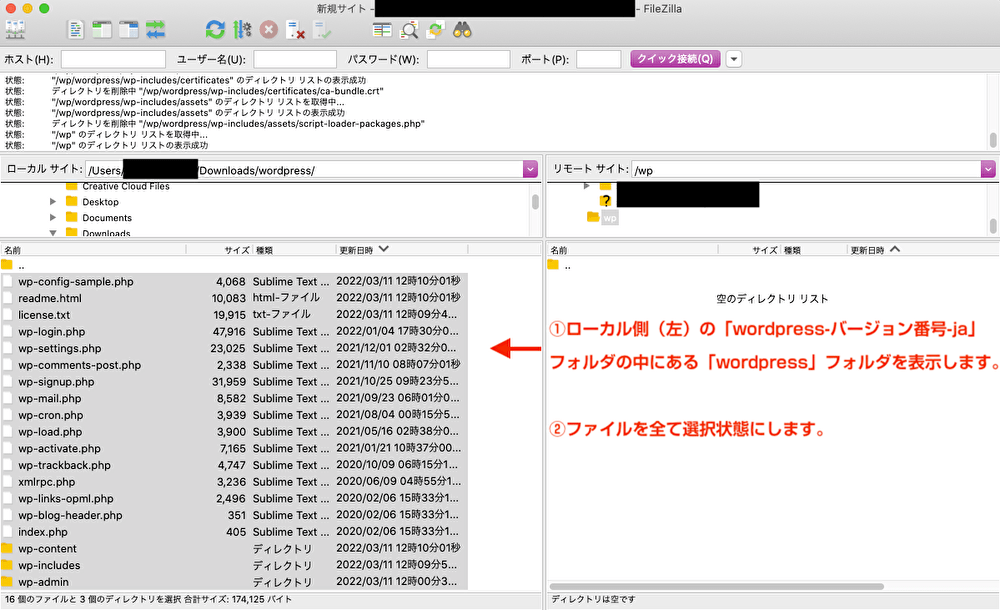Viewport: 1000px width, 610px height.
Task: Refresh the file and folder lists
Action: (x=215, y=29)
